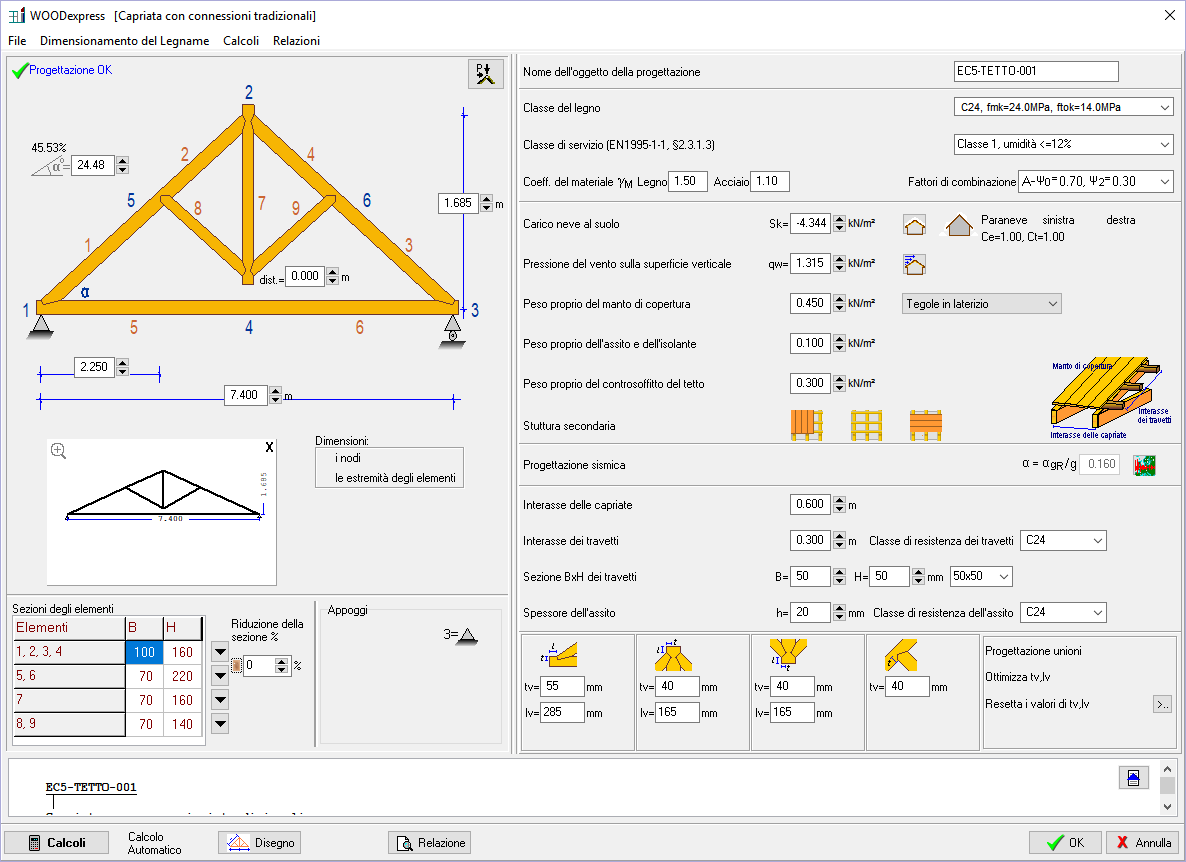Screen dimensions: 1186x862
Task: Change support type icon next to 3= in Appoggi
Action: [467, 635]
